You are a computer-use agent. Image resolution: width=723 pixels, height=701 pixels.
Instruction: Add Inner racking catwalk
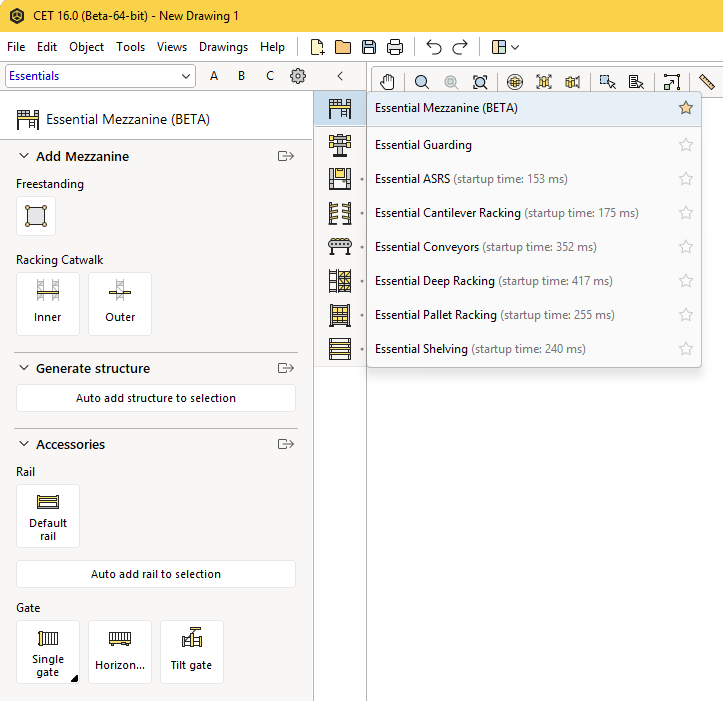click(48, 303)
